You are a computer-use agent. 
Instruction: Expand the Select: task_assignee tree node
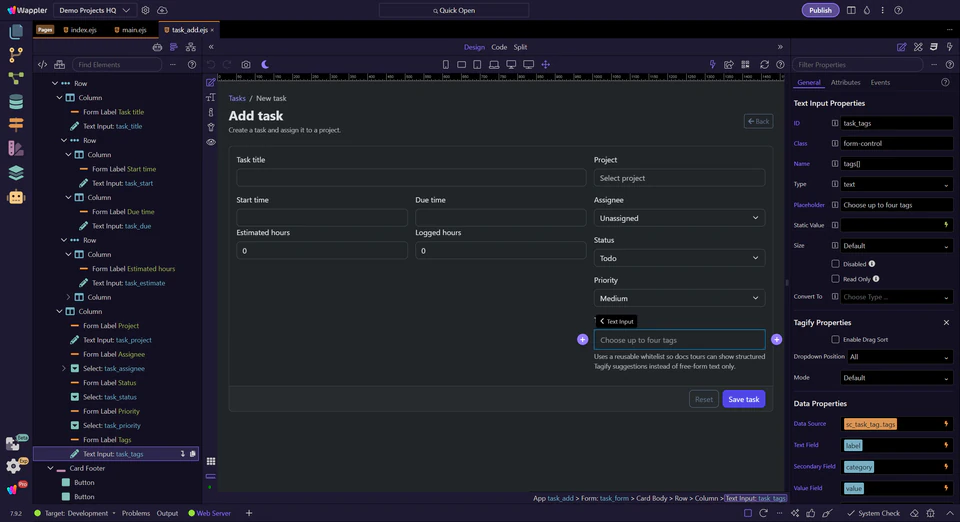64,368
